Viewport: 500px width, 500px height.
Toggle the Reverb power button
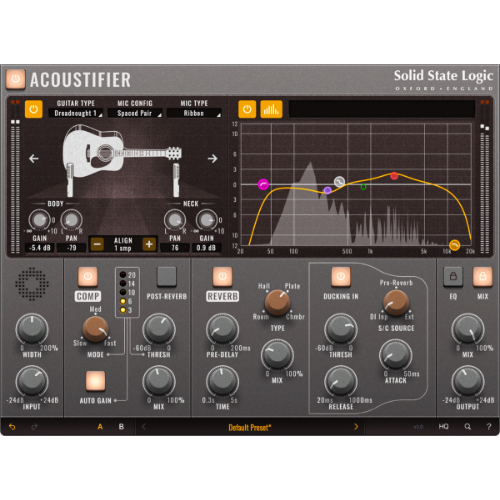pos(223,276)
